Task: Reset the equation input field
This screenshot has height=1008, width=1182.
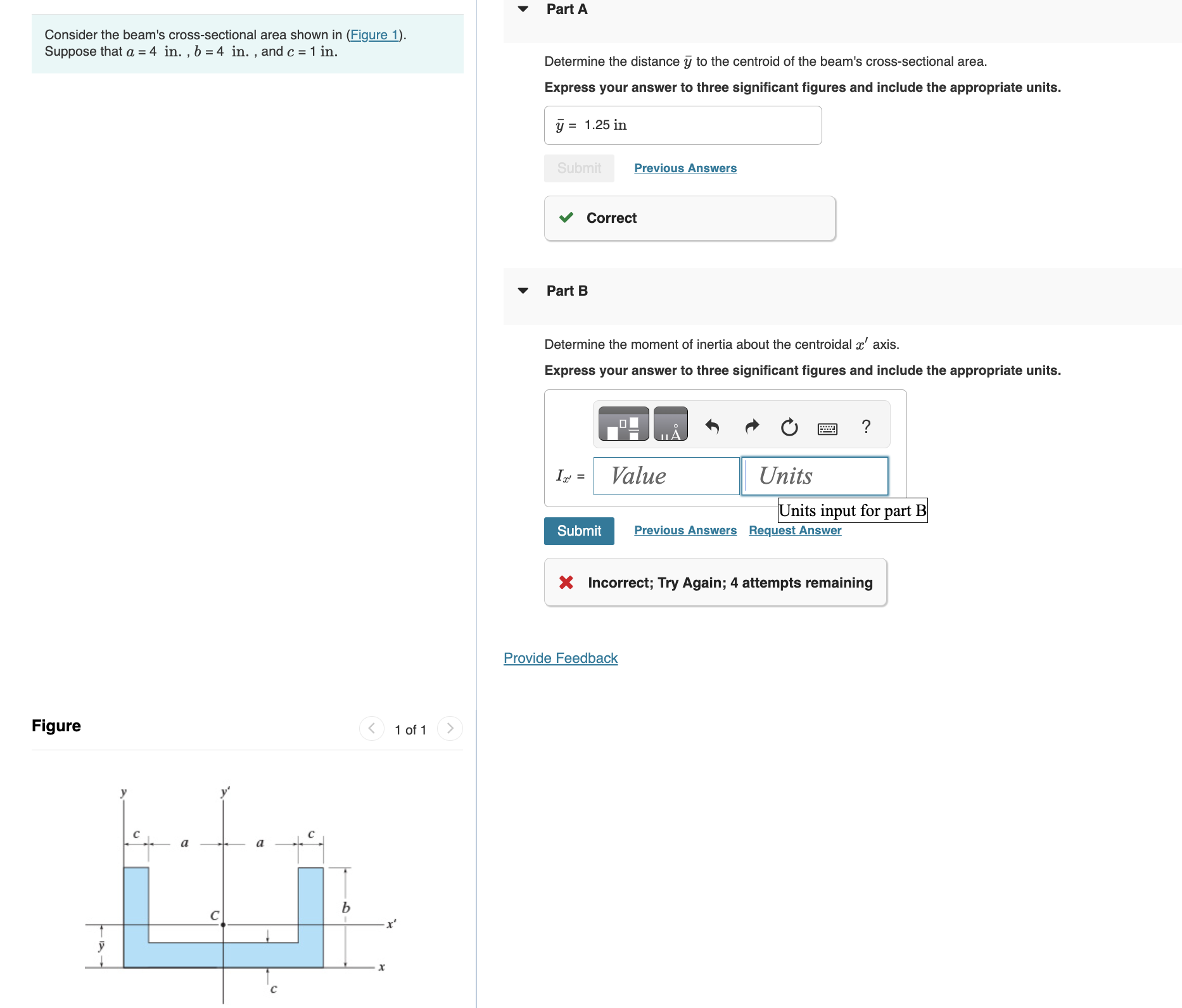Action: click(x=789, y=426)
